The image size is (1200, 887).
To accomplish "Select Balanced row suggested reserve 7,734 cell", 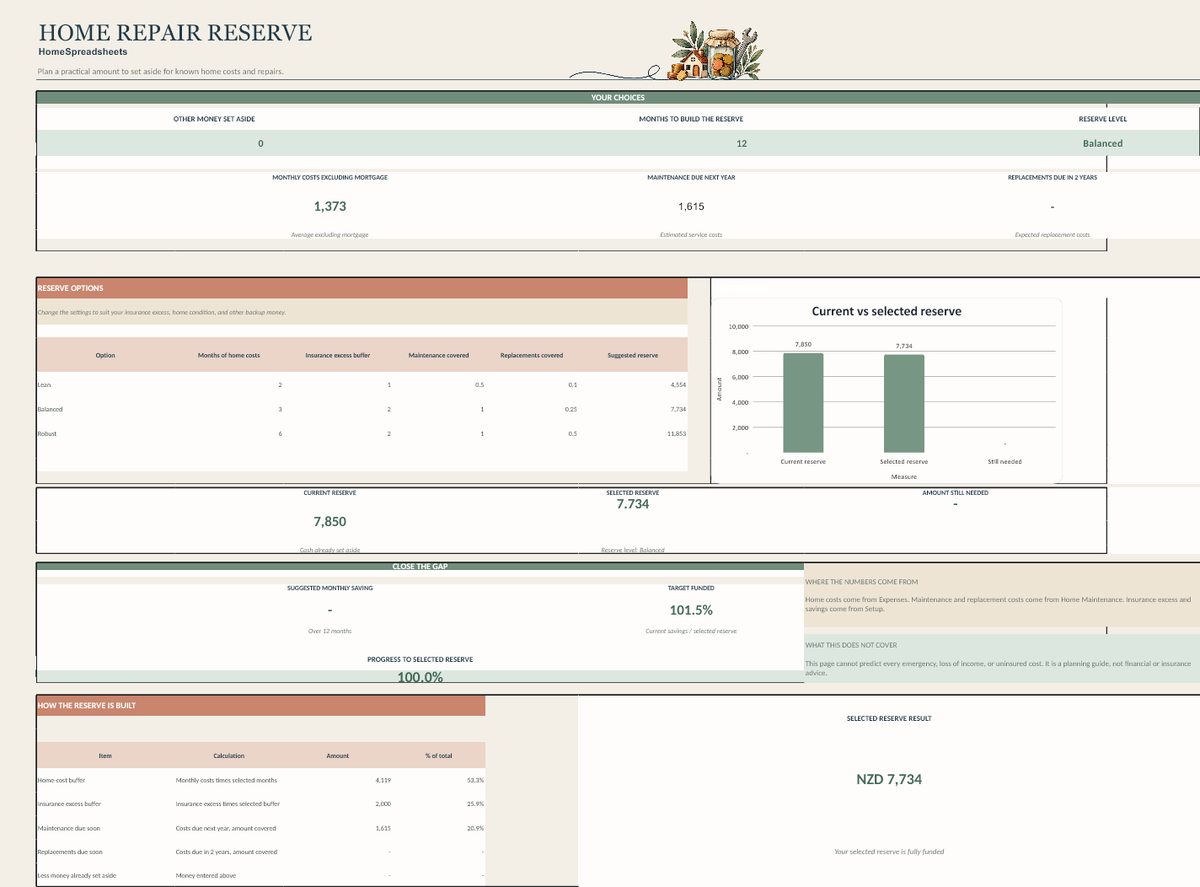I will tap(677, 409).
